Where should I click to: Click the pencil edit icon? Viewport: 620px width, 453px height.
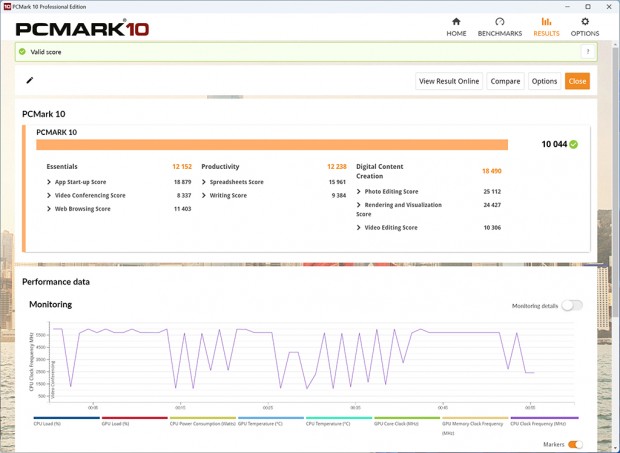click(30, 81)
